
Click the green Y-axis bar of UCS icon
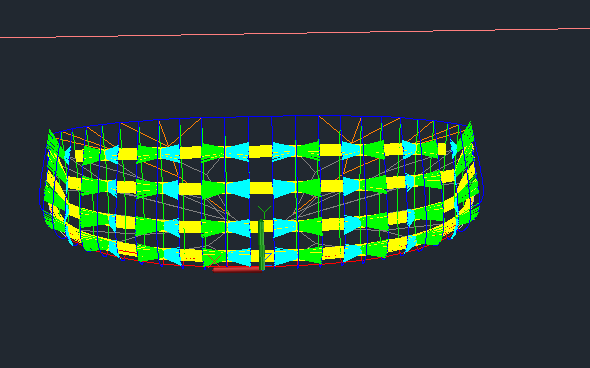pyautogui.click(x=262, y=244)
